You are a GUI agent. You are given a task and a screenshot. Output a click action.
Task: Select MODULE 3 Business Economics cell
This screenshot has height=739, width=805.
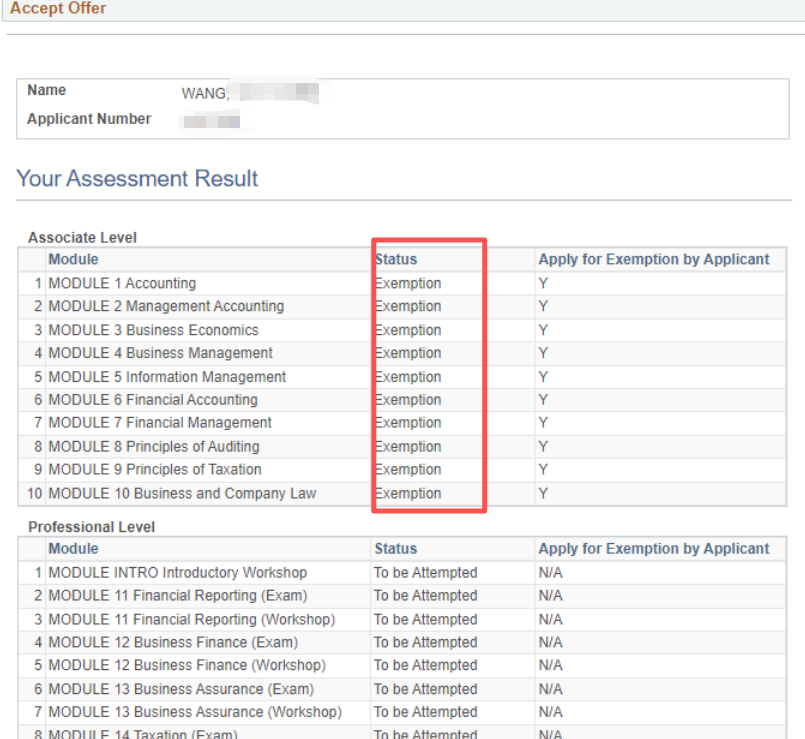coord(153,330)
